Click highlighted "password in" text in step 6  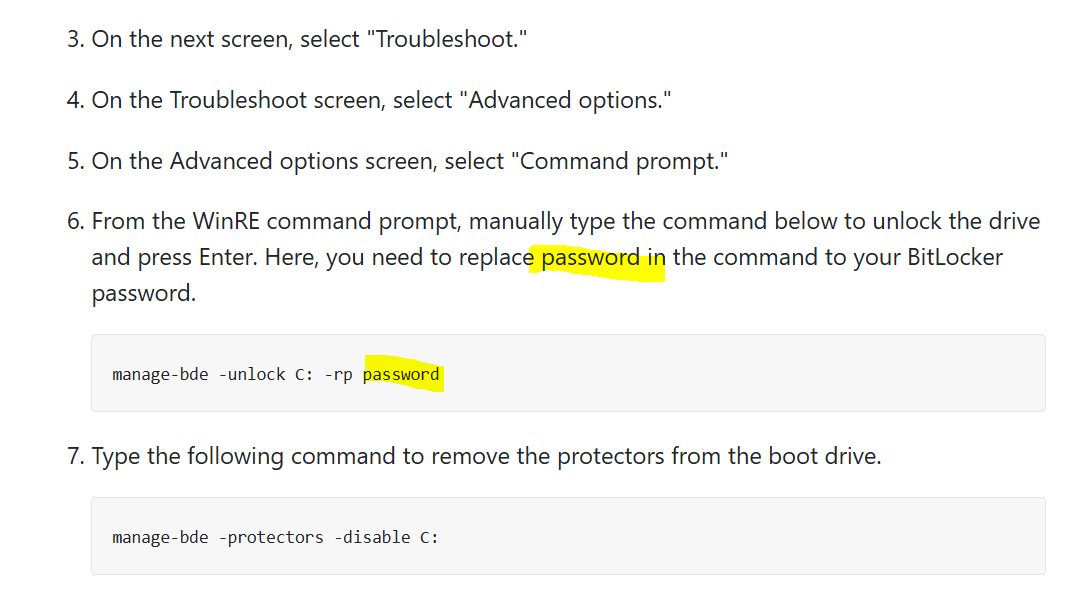603,258
